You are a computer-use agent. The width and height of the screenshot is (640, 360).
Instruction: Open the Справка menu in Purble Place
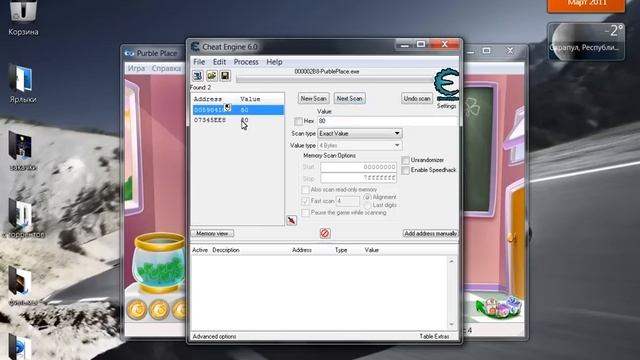point(166,69)
